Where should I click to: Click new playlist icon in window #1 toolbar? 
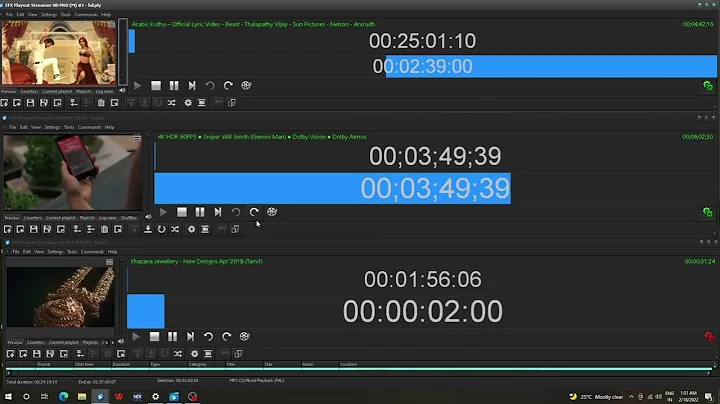[5, 103]
